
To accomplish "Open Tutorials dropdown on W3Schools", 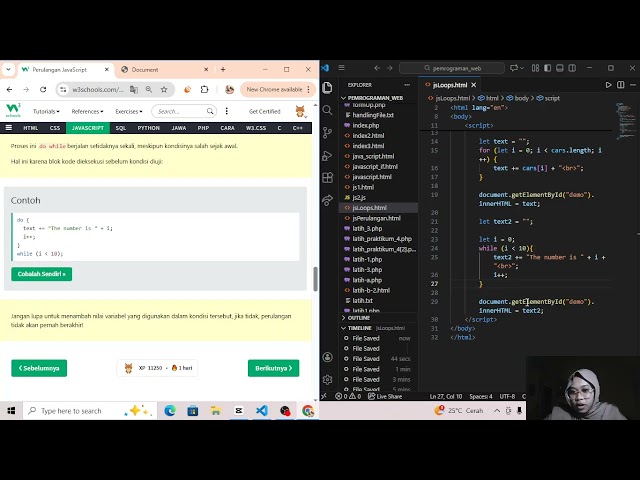I will click(x=46, y=111).
